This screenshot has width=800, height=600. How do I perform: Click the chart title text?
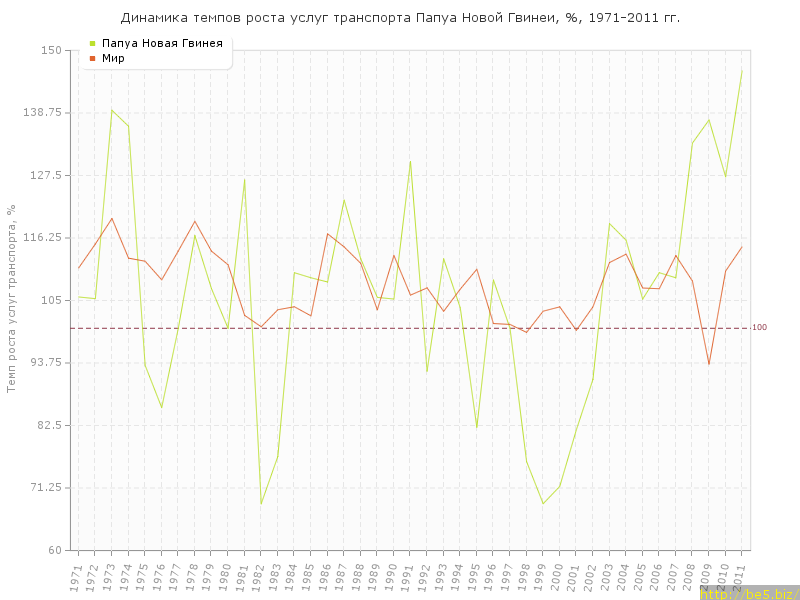pos(400,18)
